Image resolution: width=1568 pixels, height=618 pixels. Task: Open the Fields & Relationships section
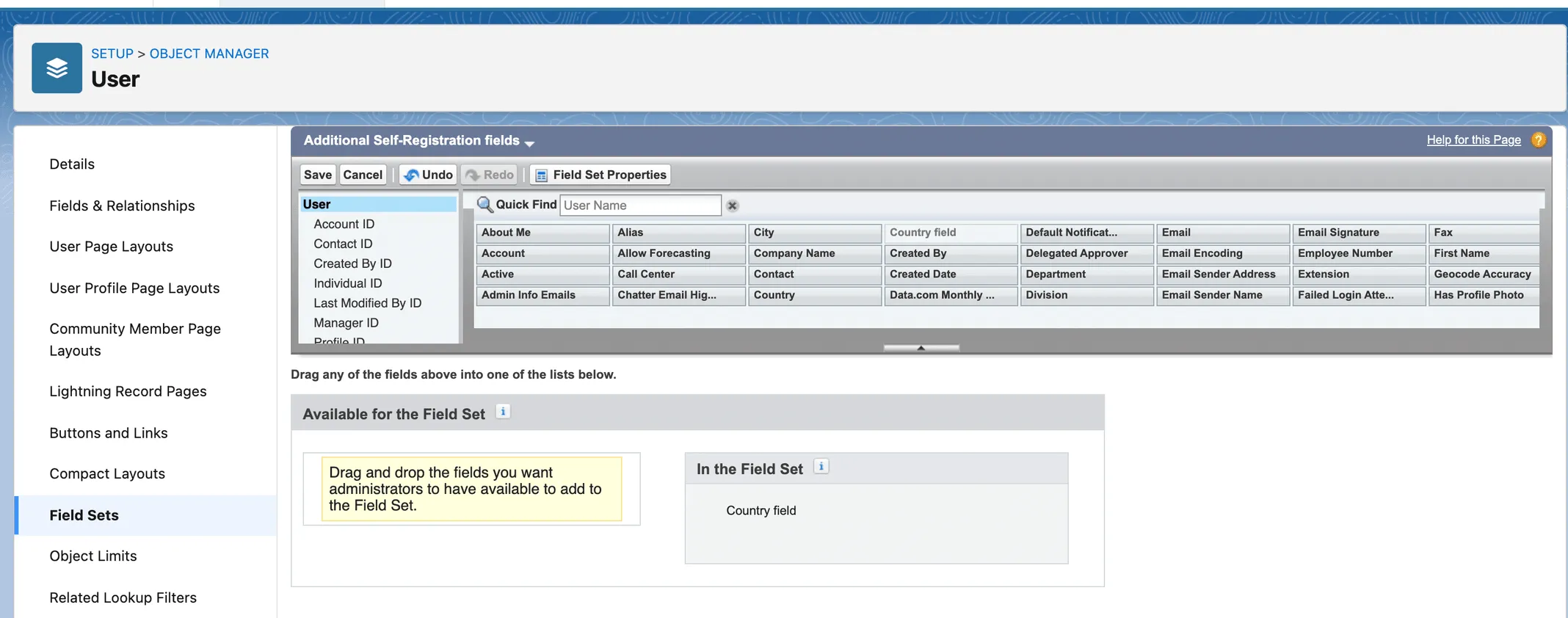122,206
